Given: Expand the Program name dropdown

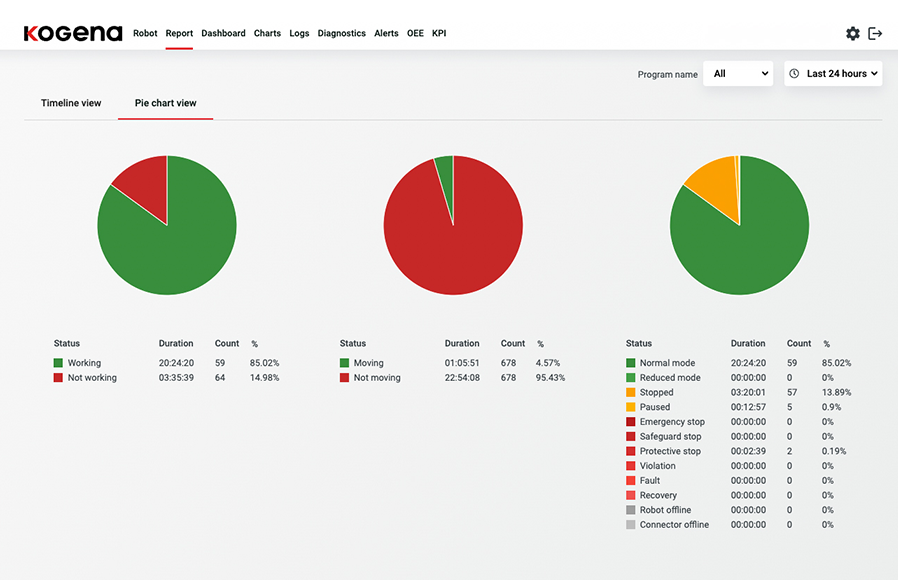Looking at the screenshot, I should pyautogui.click(x=738, y=74).
